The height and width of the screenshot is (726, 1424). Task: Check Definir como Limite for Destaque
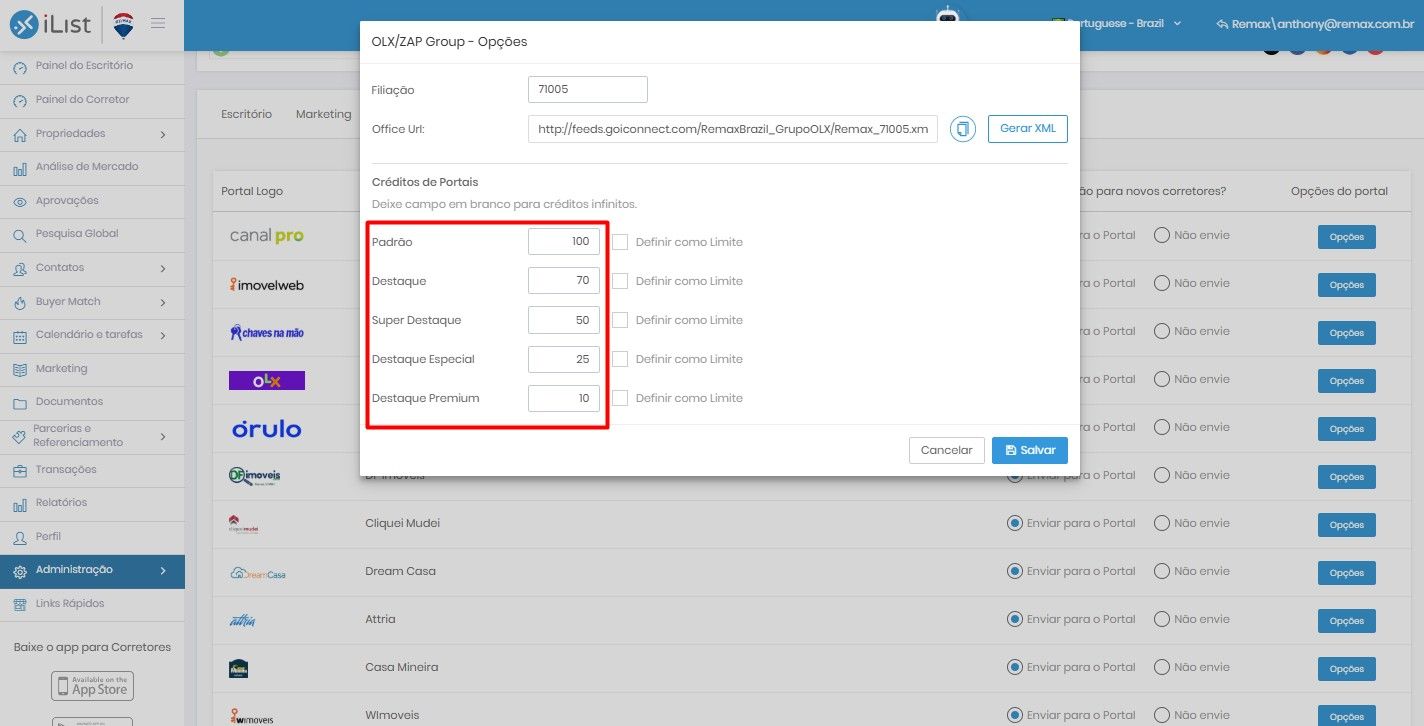[620, 281]
